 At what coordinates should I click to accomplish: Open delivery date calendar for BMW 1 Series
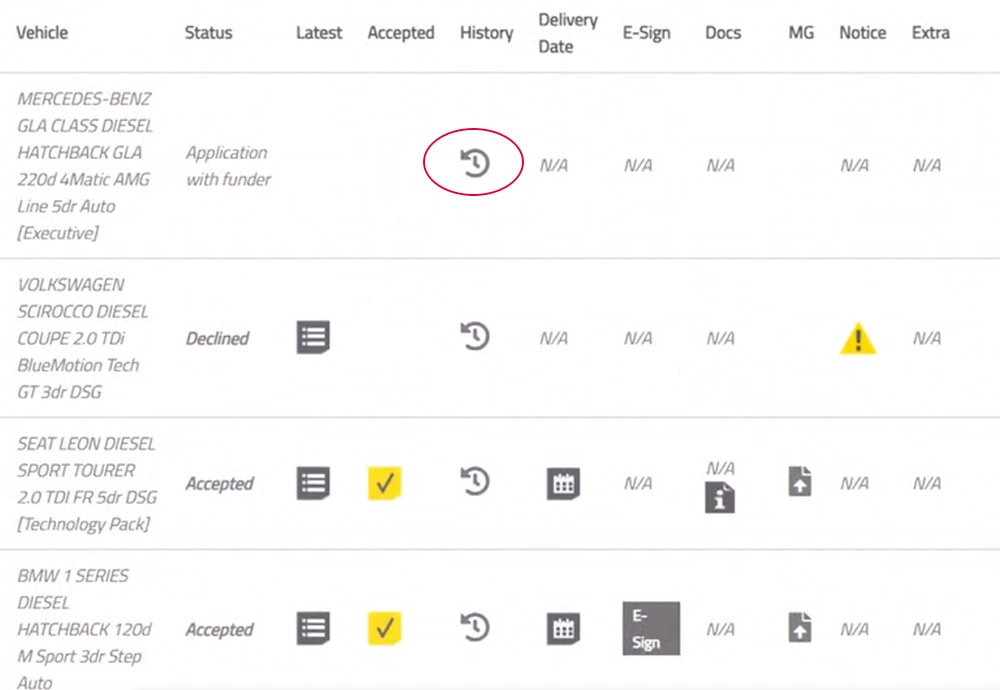(563, 629)
